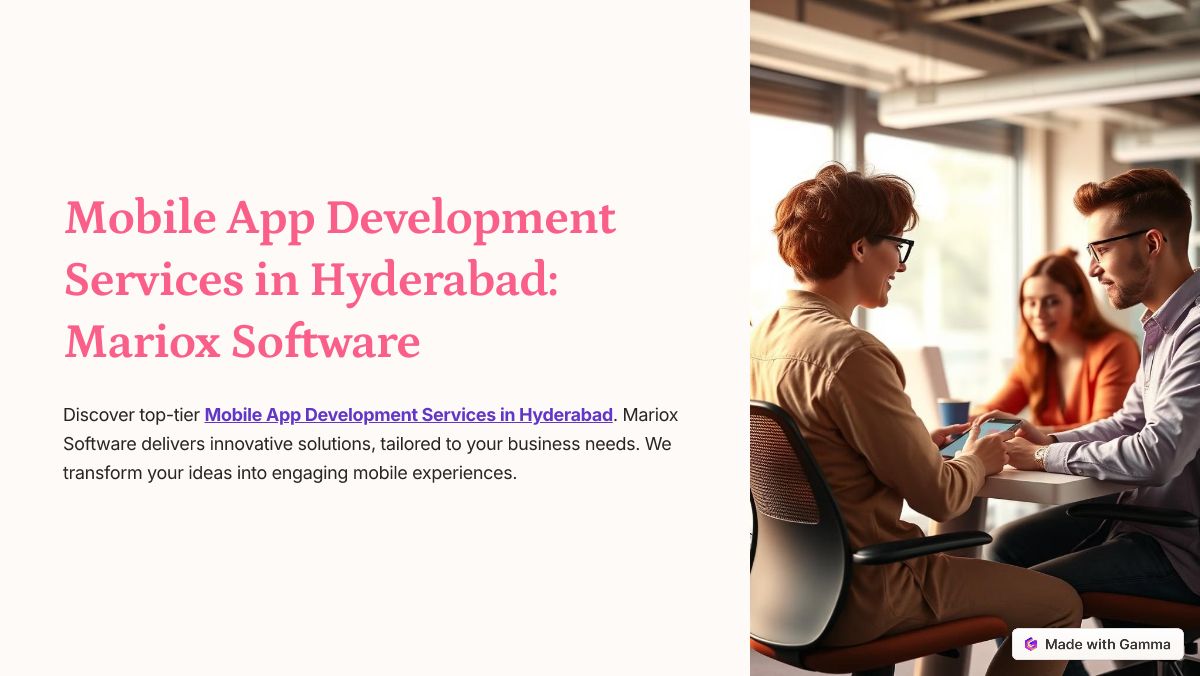Select the "Mobile App Development" title line

340,218
